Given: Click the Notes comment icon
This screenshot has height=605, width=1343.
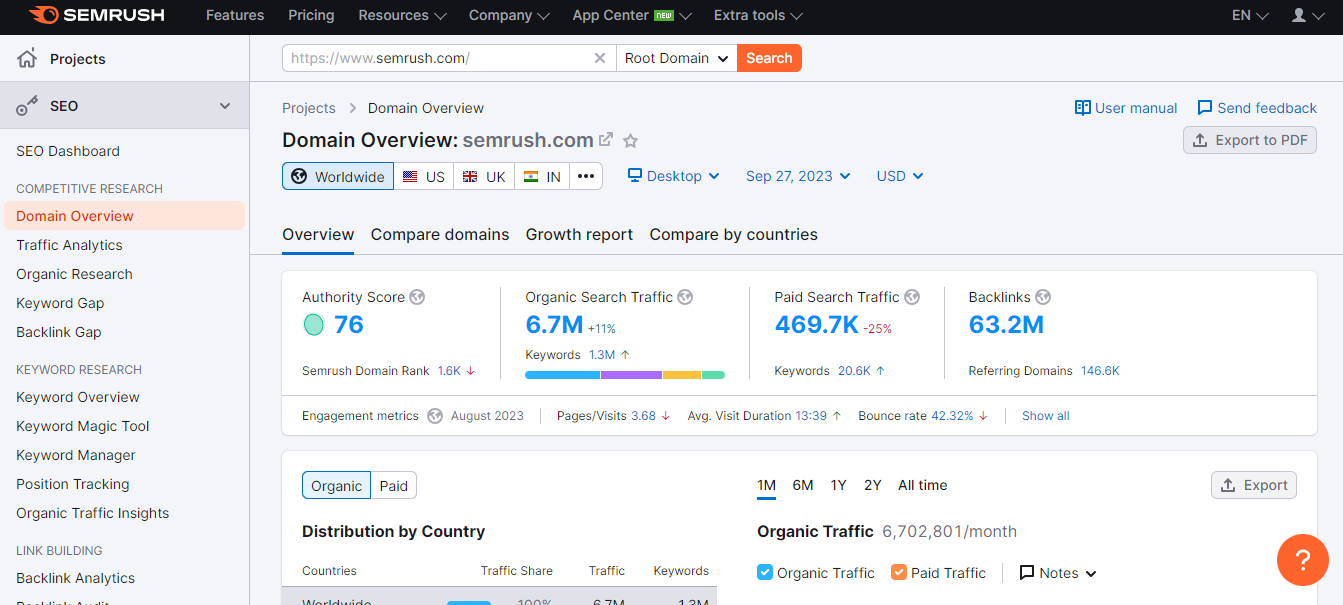Looking at the screenshot, I should pyautogui.click(x=1026, y=573).
